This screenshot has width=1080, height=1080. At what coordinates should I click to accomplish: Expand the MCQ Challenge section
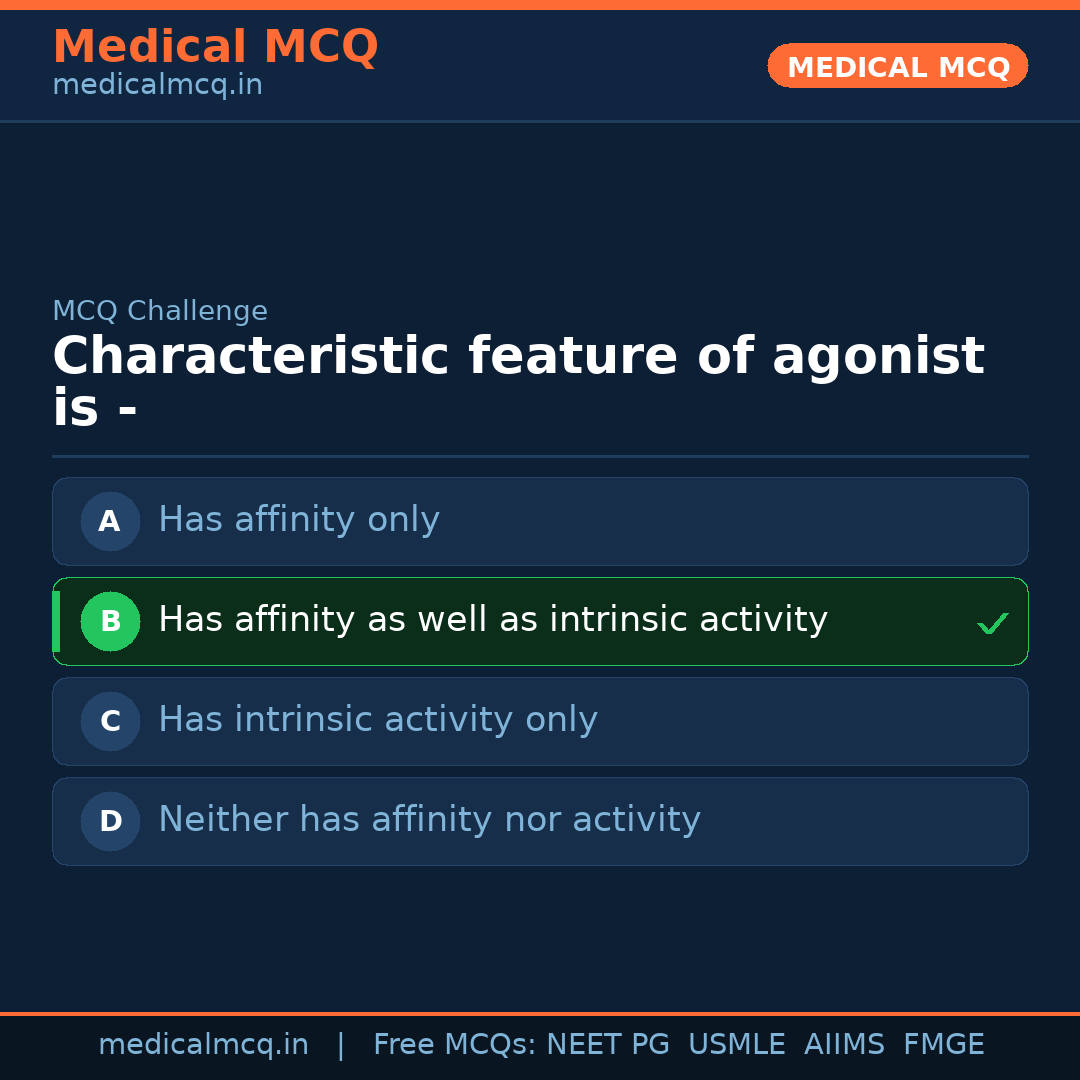(160, 311)
